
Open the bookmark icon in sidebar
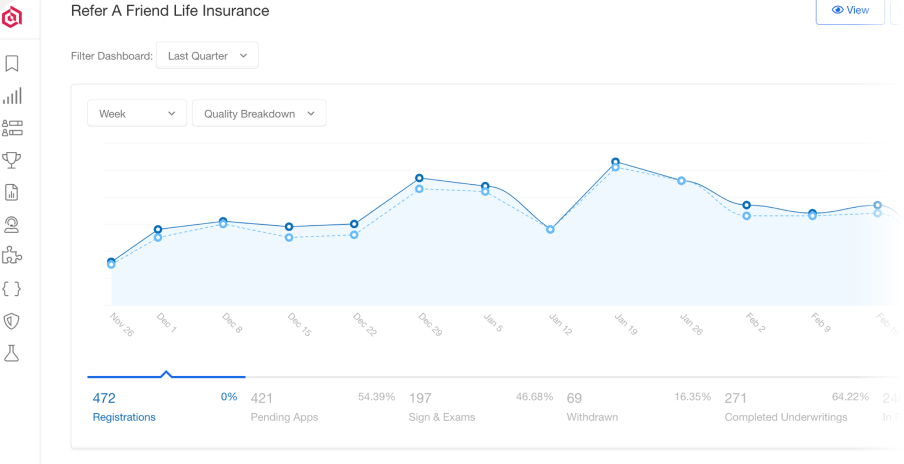point(12,63)
